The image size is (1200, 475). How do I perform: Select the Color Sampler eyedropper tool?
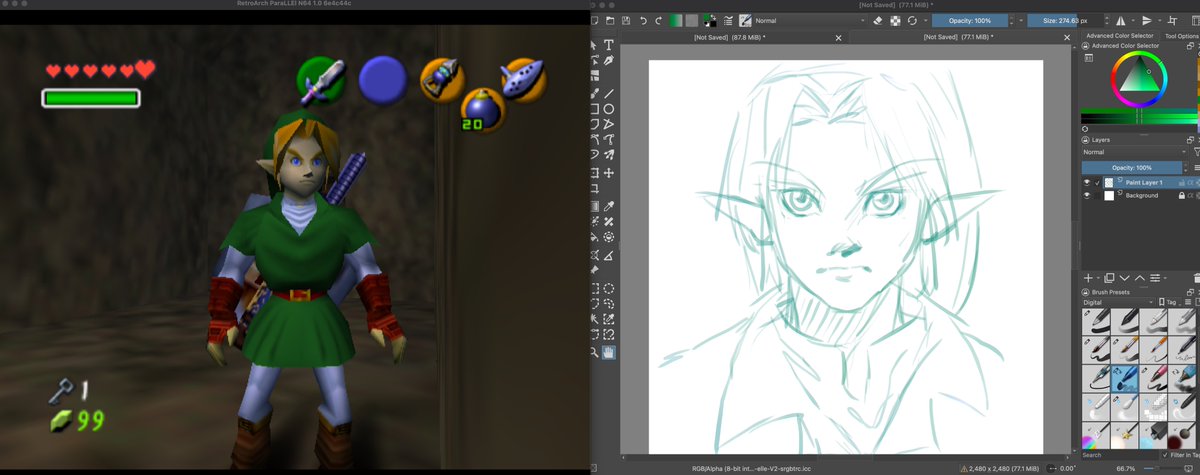click(608, 206)
